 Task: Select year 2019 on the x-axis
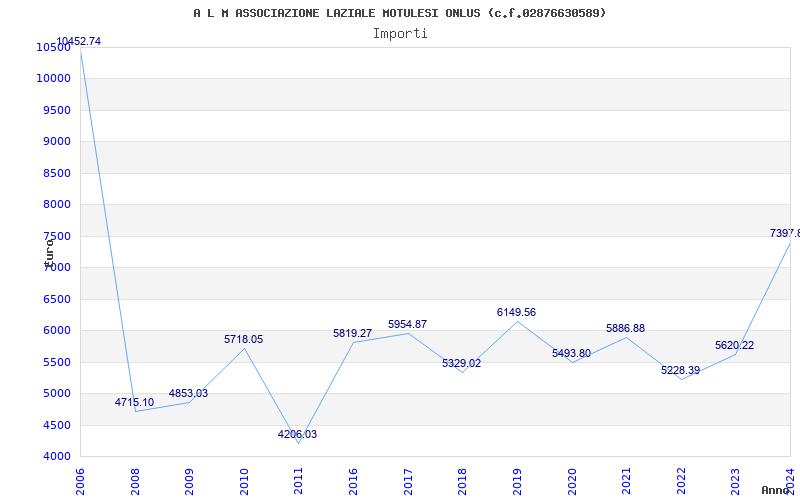click(x=517, y=478)
